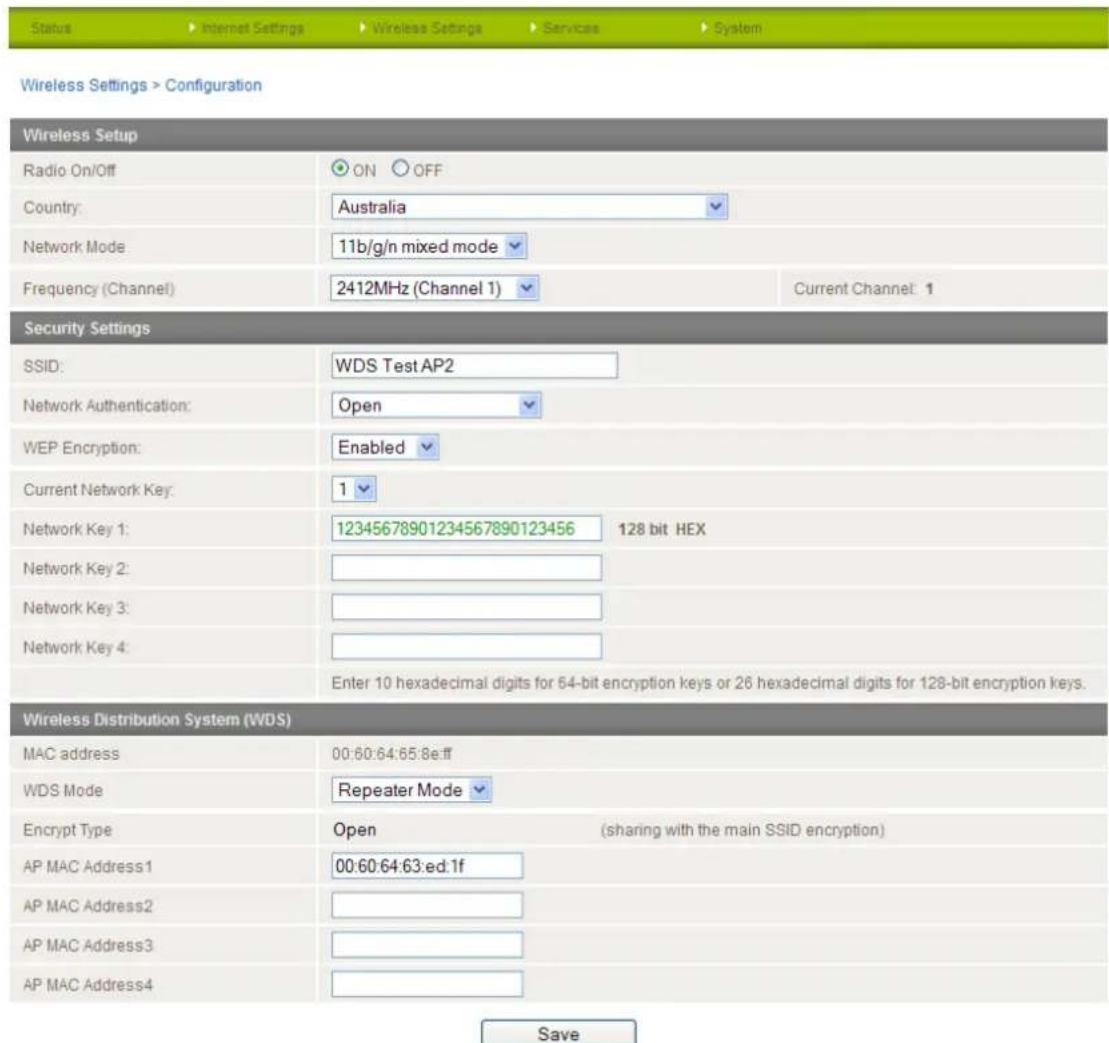Click the Network Key 3 field

(x=466, y=607)
